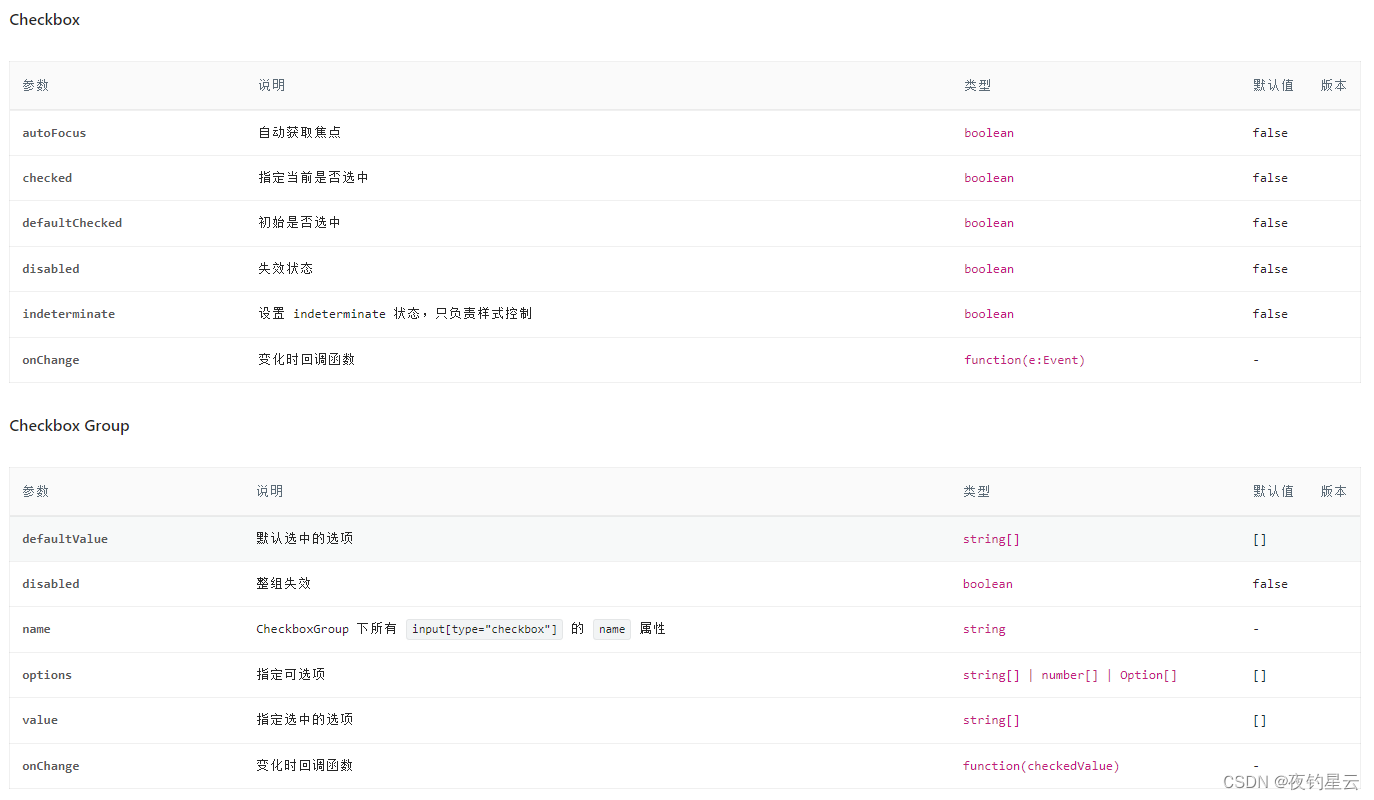Open the function(checkedValue) type link

tap(1040, 765)
